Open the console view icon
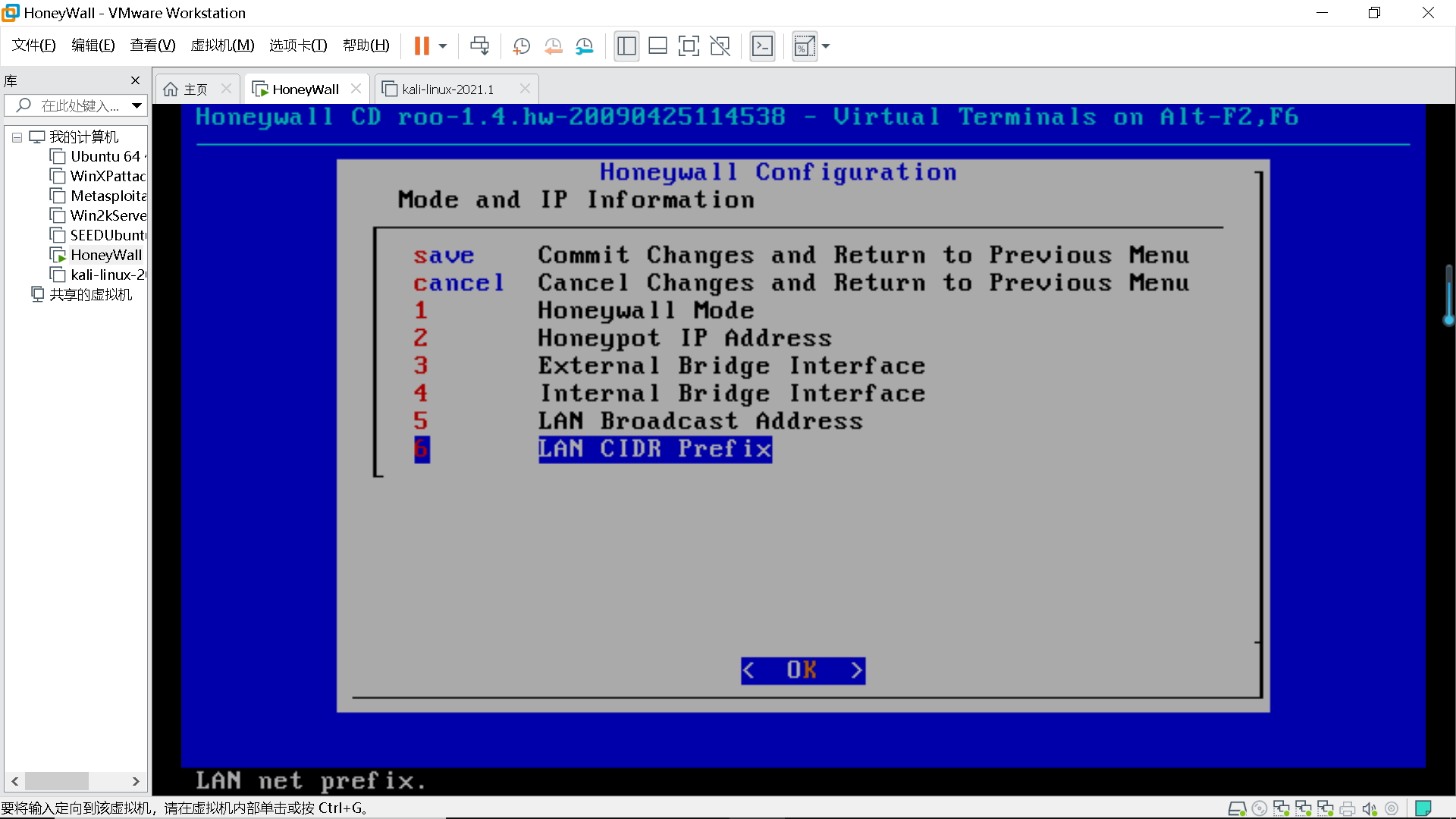The height and width of the screenshot is (819, 1456). [x=762, y=46]
